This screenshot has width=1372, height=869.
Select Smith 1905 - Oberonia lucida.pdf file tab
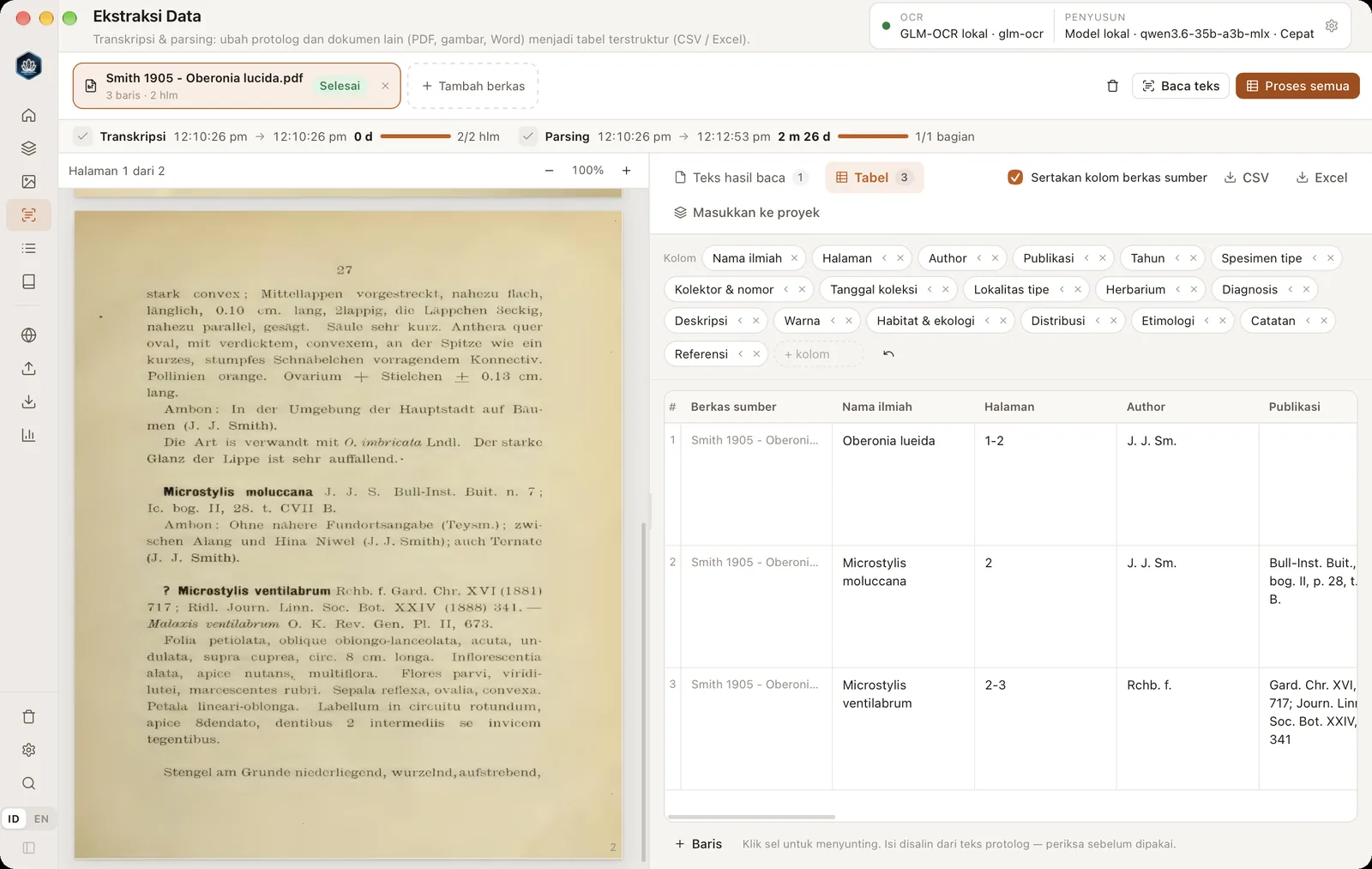(237, 86)
